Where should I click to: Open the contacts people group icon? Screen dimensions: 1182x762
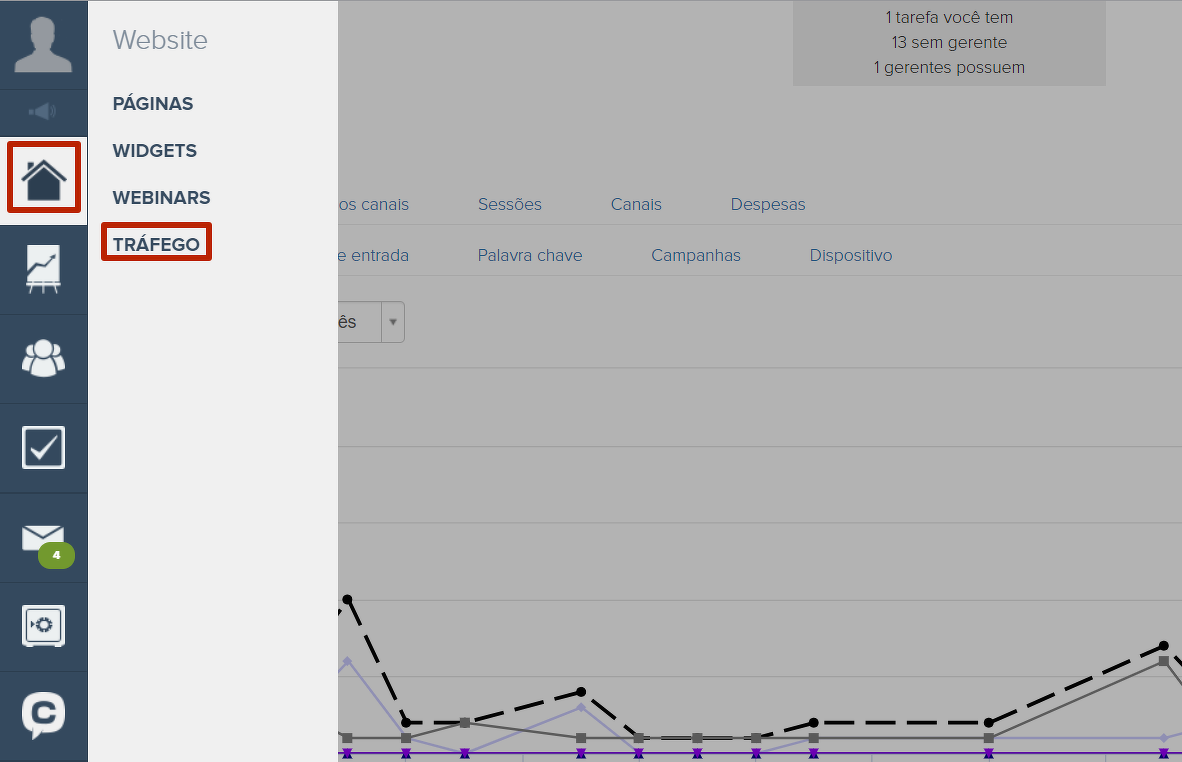pos(43,358)
